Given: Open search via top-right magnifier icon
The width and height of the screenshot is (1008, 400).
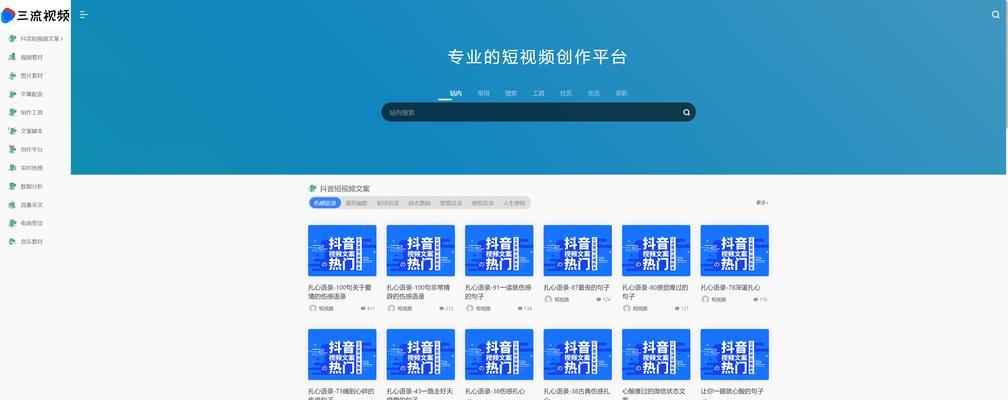Looking at the screenshot, I should click(996, 15).
